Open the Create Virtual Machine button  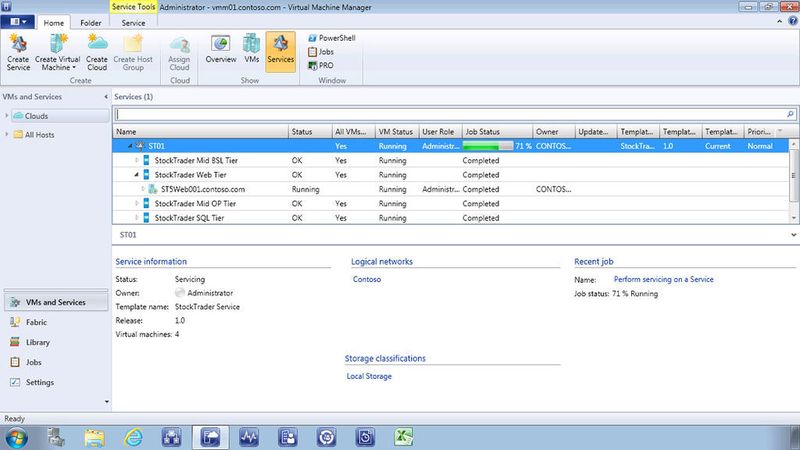[x=58, y=52]
